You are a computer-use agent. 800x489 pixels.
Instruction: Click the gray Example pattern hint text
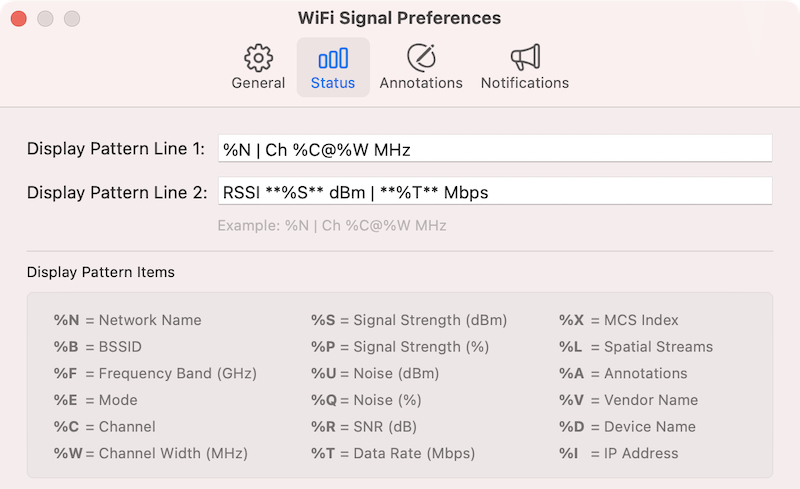[x=332, y=225]
